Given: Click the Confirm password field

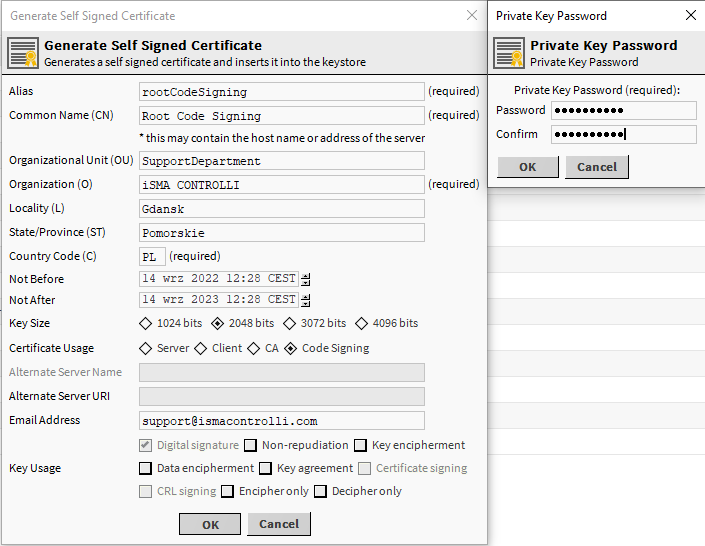Looking at the screenshot, I should pyautogui.click(x=623, y=135).
